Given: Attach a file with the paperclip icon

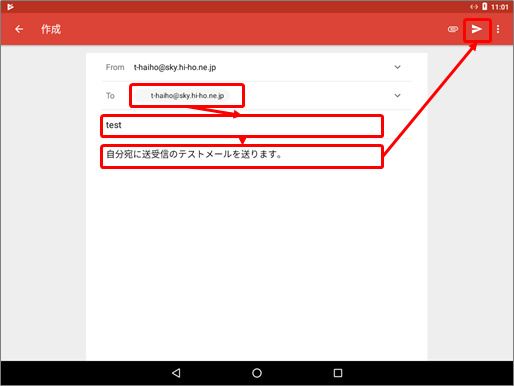Looking at the screenshot, I should (x=452, y=29).
